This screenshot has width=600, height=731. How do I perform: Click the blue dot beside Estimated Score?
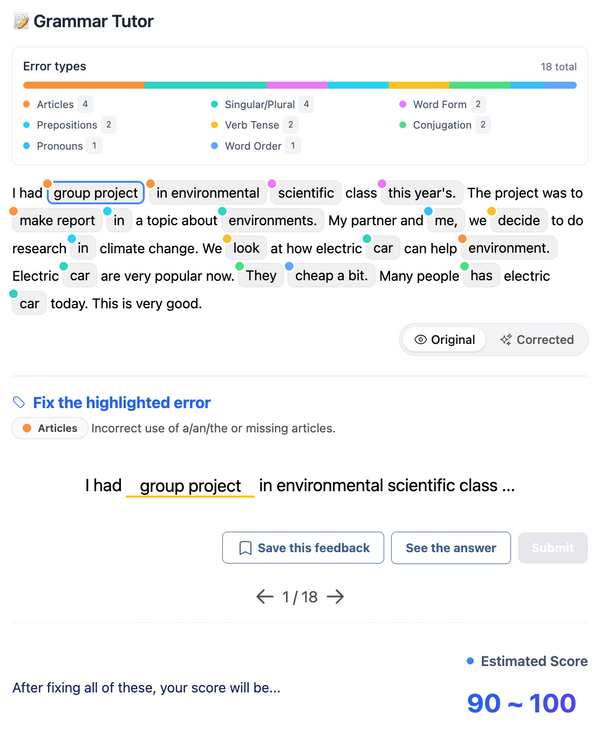tap(471, 662)
